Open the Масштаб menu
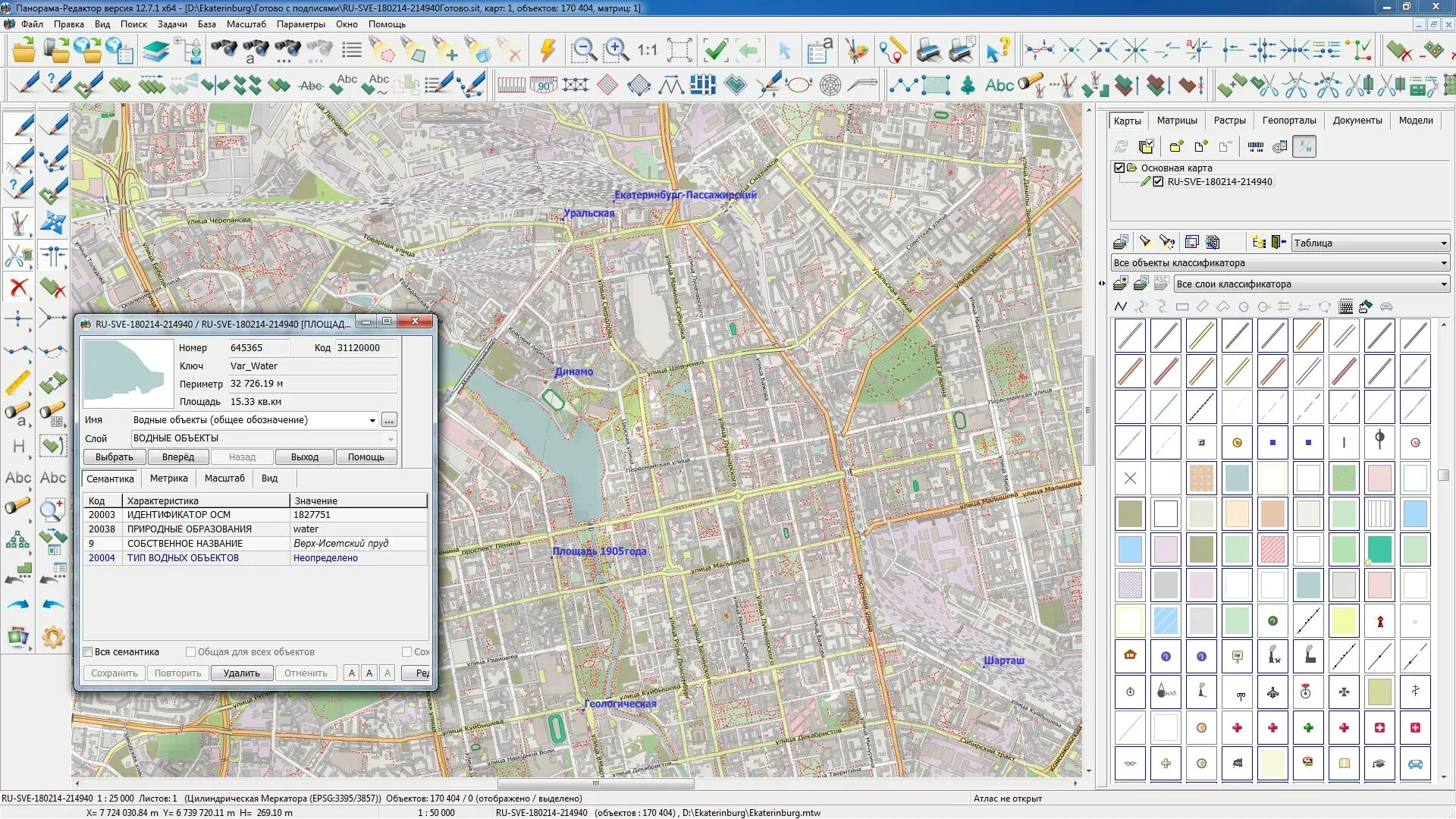Viewport: 1456px width, 819px height. [x=246, y=24]
